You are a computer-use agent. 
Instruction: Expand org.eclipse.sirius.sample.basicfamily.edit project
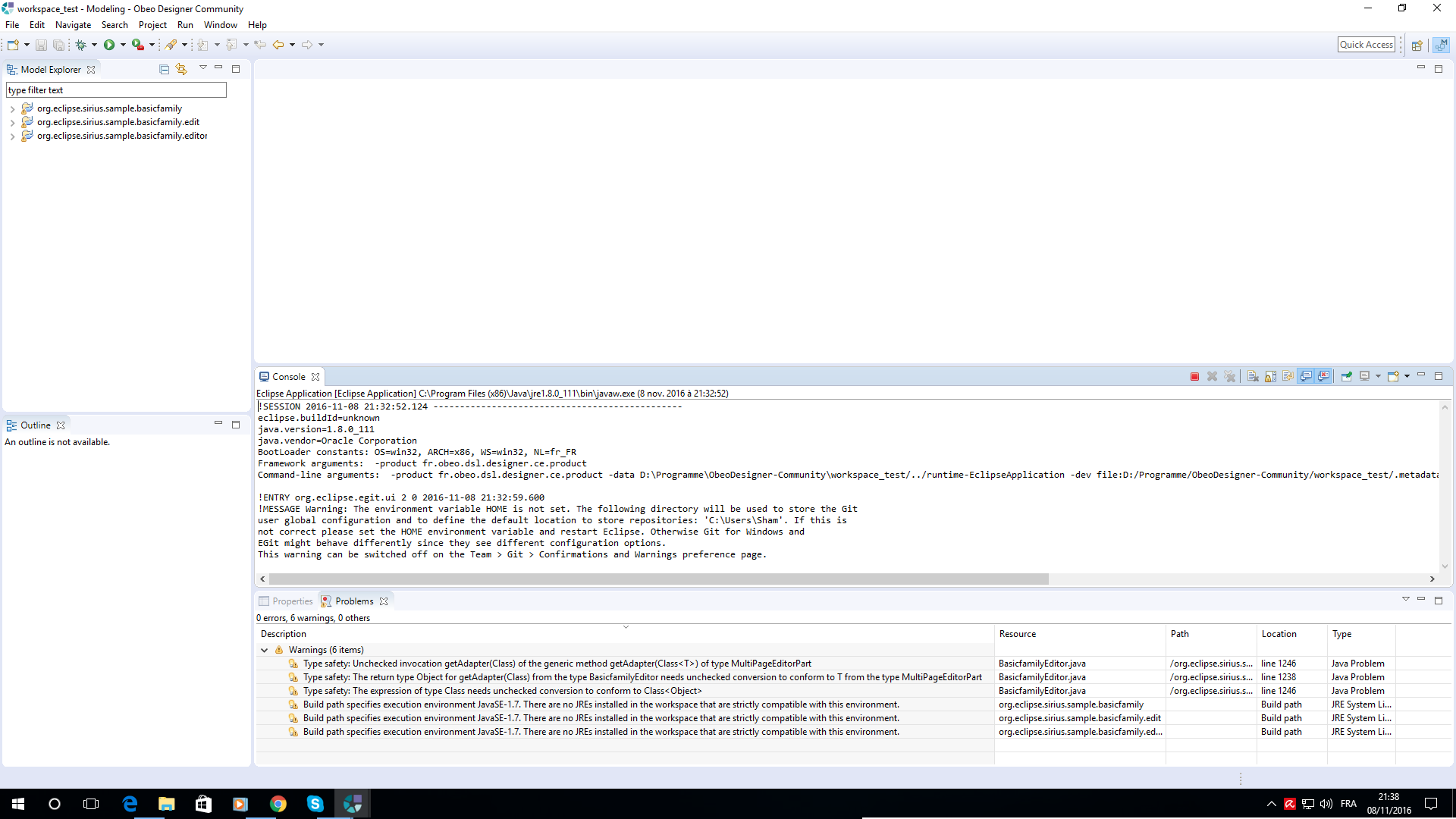12,123
